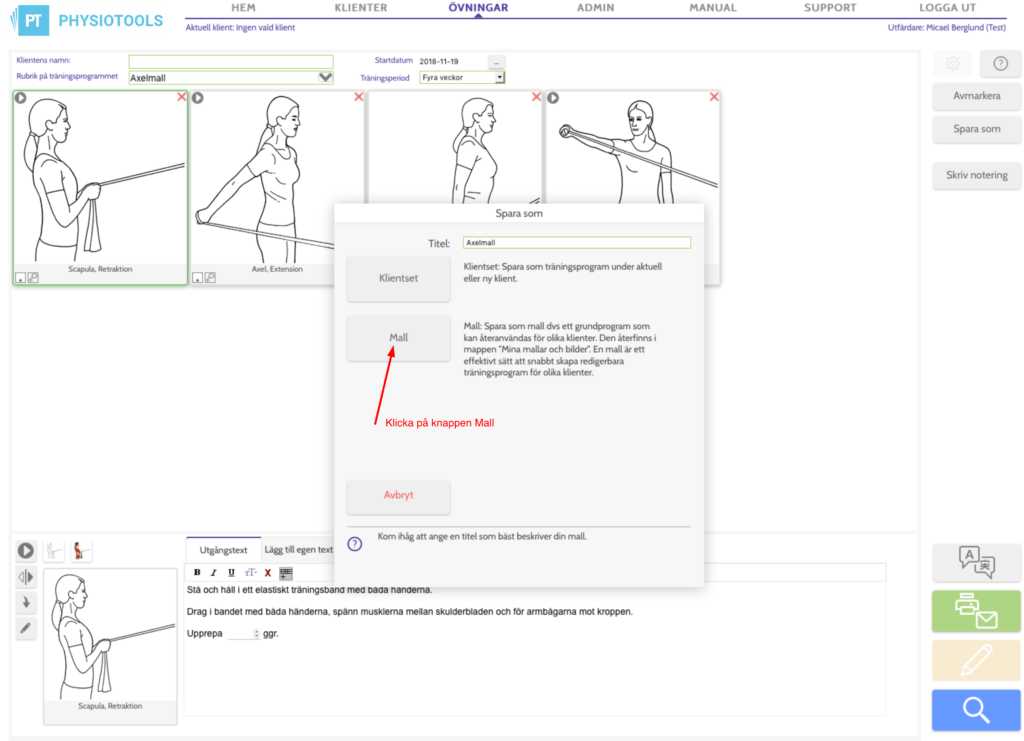The image size is (1024, 741).
Task: Switch to Lägg till egen text tab
Action: (298, 550)
